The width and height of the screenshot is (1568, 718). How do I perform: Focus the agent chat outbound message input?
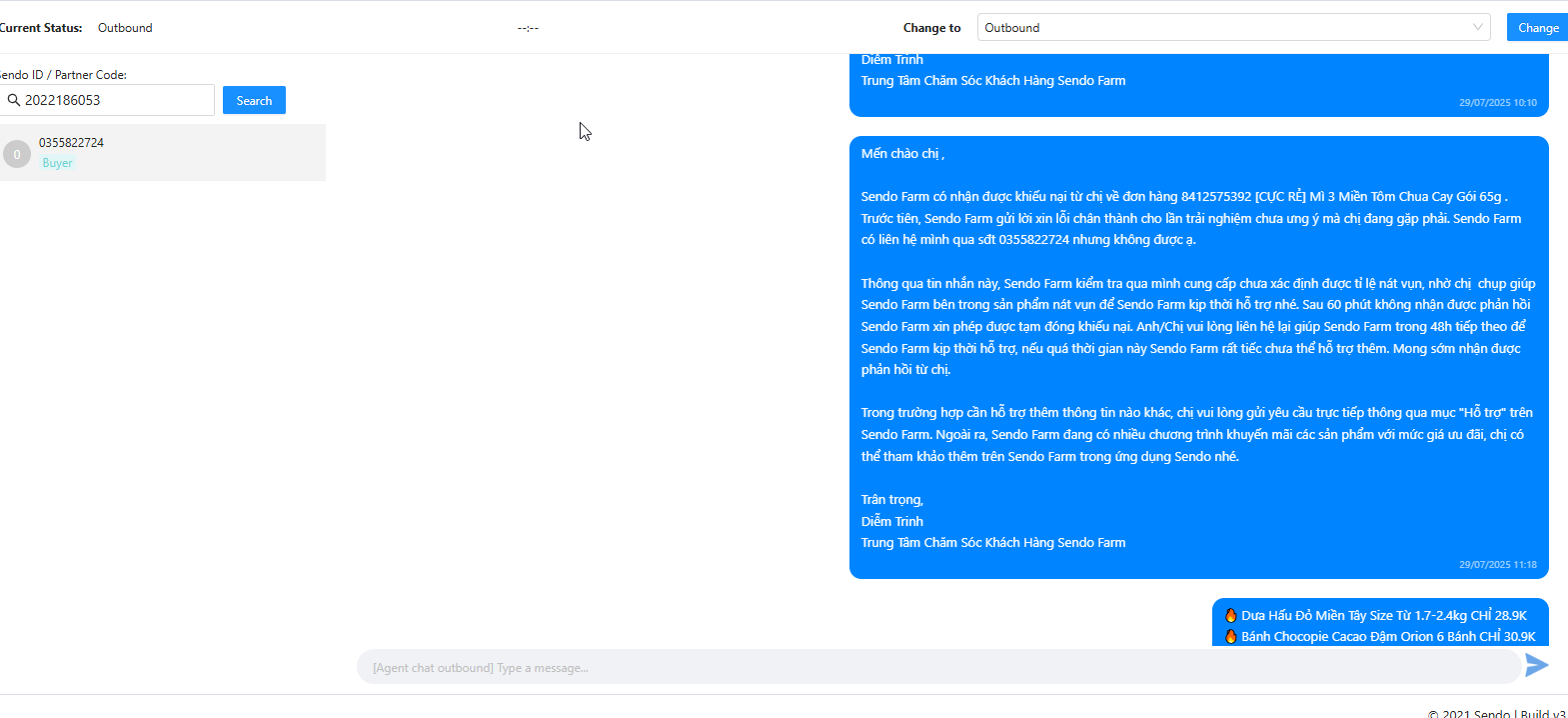coord(939,667)
